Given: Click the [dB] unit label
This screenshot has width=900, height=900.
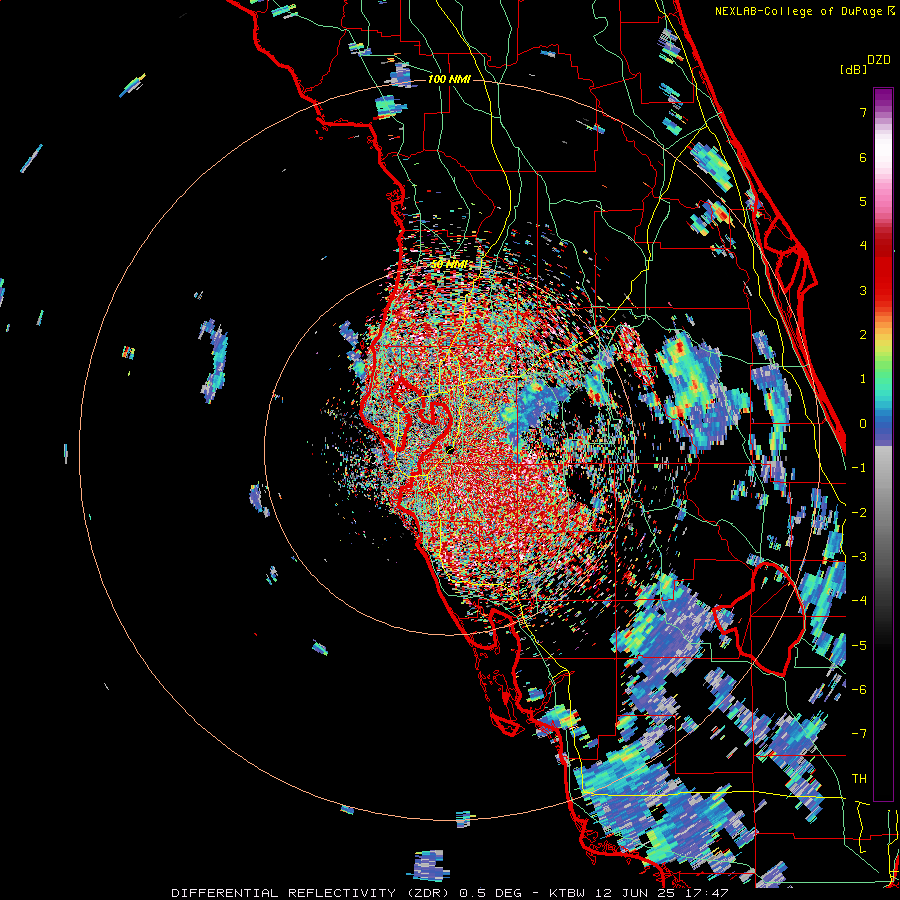Looking at the screenshot, I should click(x=854, y=69).
